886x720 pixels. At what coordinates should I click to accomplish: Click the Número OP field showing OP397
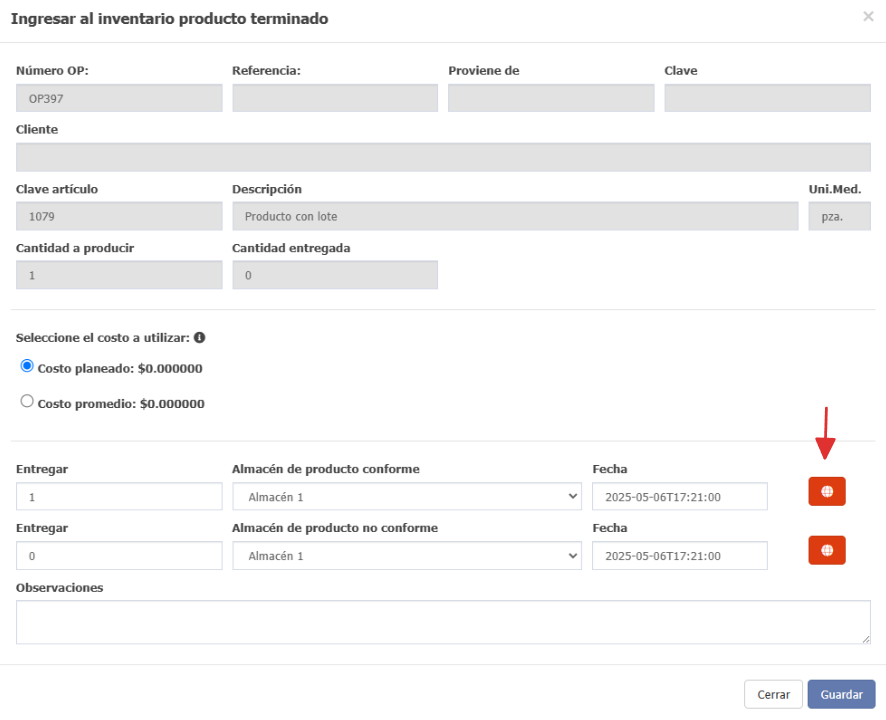pos(119,98)
